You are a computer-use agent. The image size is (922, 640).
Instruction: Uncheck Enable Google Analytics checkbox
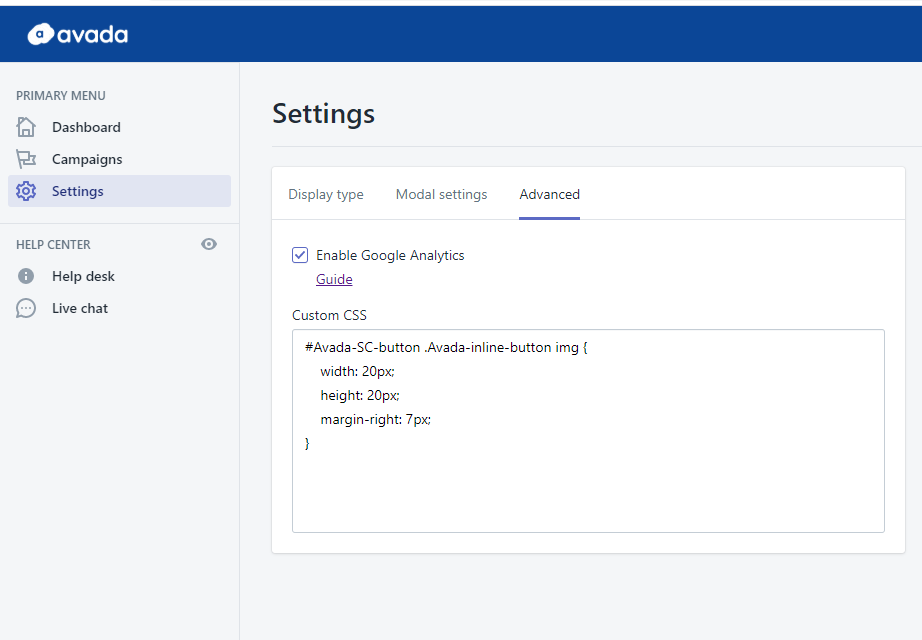(x=300, y=255)
